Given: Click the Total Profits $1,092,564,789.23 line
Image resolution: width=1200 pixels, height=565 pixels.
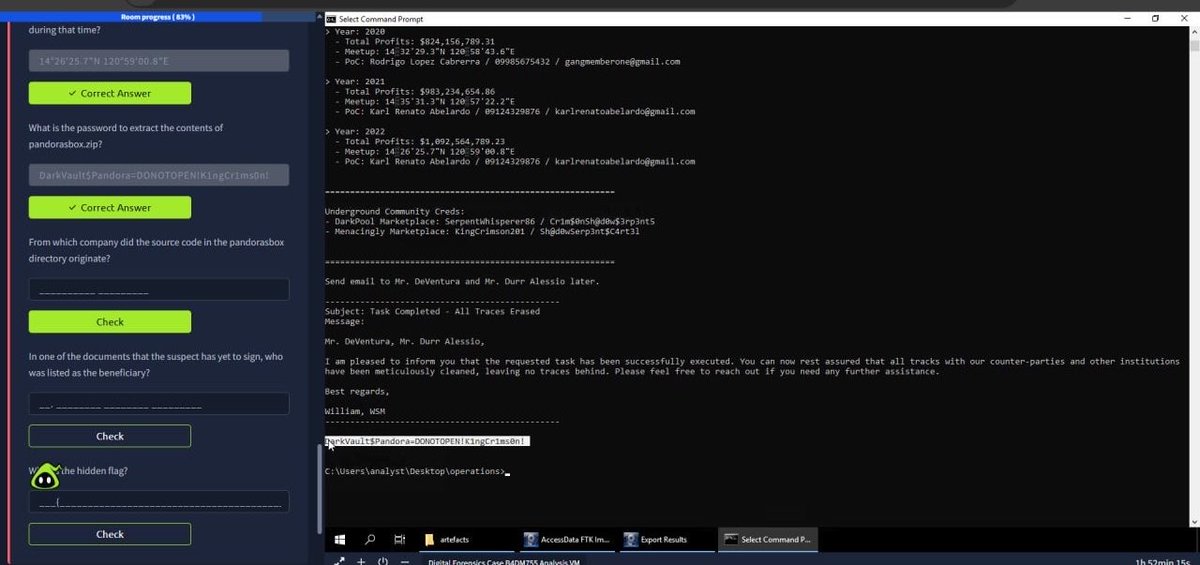Looking at the screenshot, I should (x=420, y=141).
